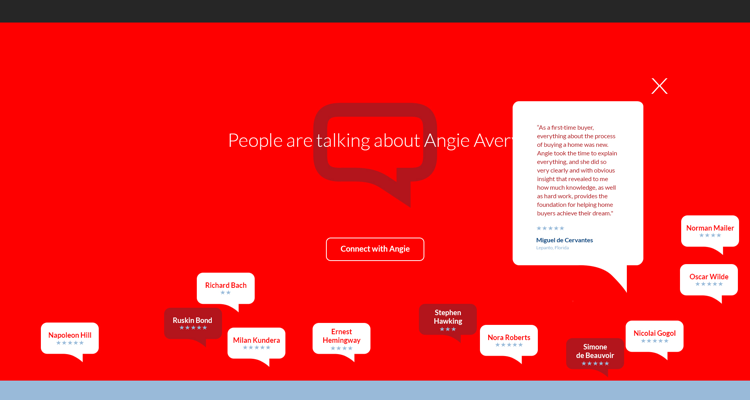Image resolution: width=750 pixels, height=400 pixels.
Task: Click the Lepanto, Florida location text
Action: point(552,248)
